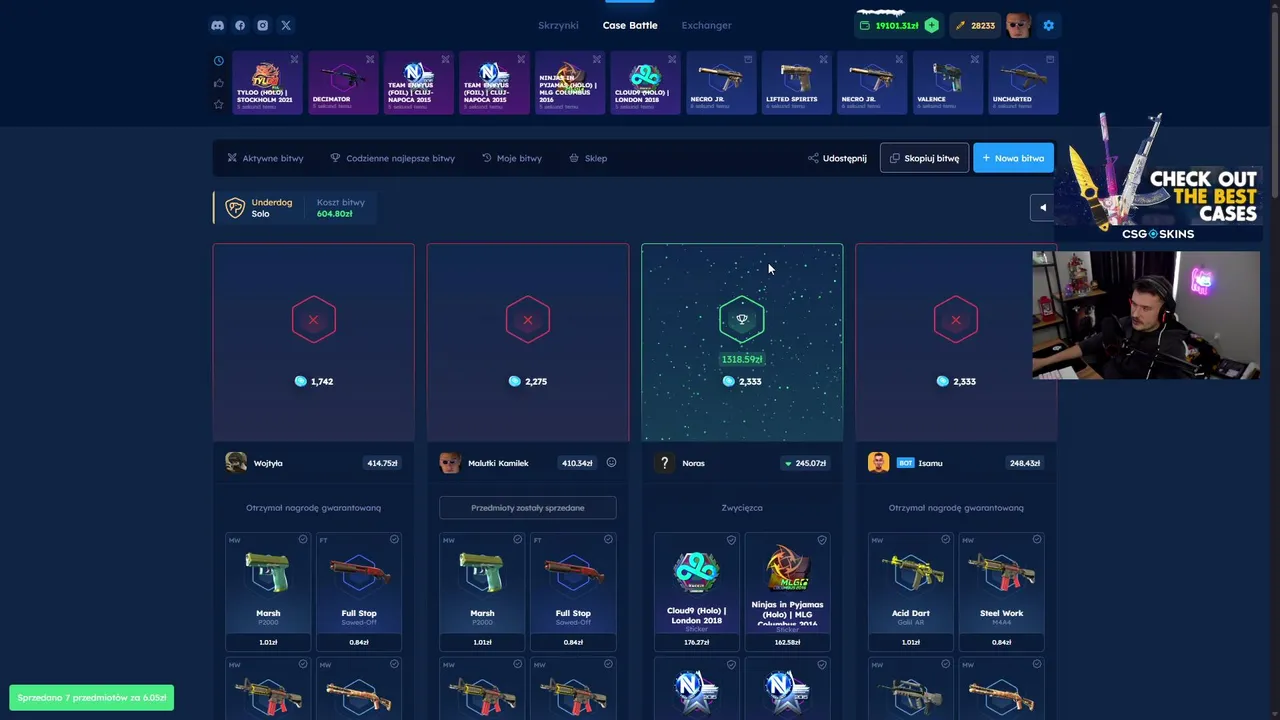Viewport: 1280px width, 720px height.
Task: Click the Sprzedano 7 przedmiotów notification toast
Action: point(92,697)
